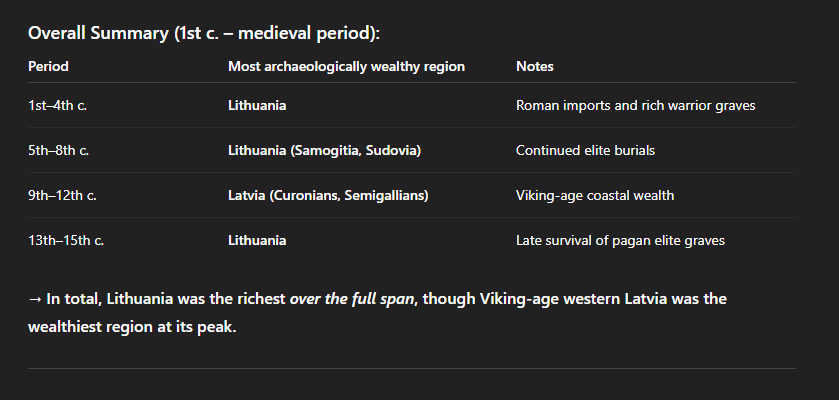The image size is (839, 400).
Task: Click "Lithuania" in the 13th–15th c. row
Action: [x=257, y=240]
